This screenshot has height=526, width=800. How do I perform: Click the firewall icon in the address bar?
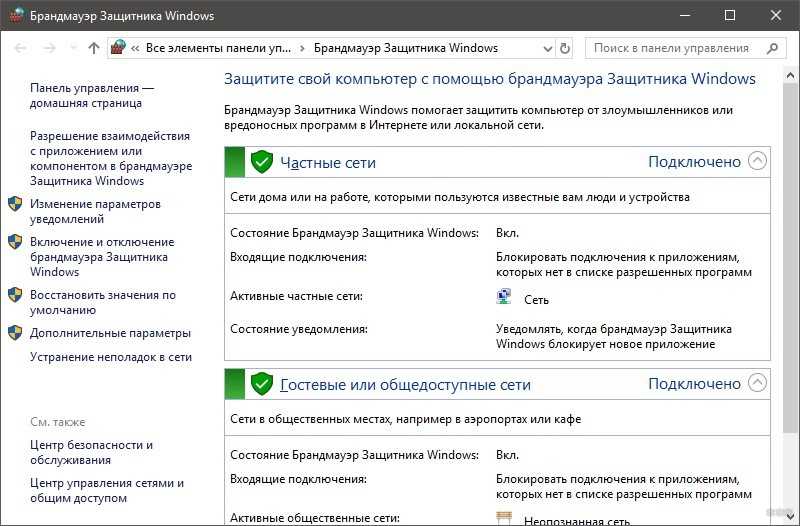[118, 47]
